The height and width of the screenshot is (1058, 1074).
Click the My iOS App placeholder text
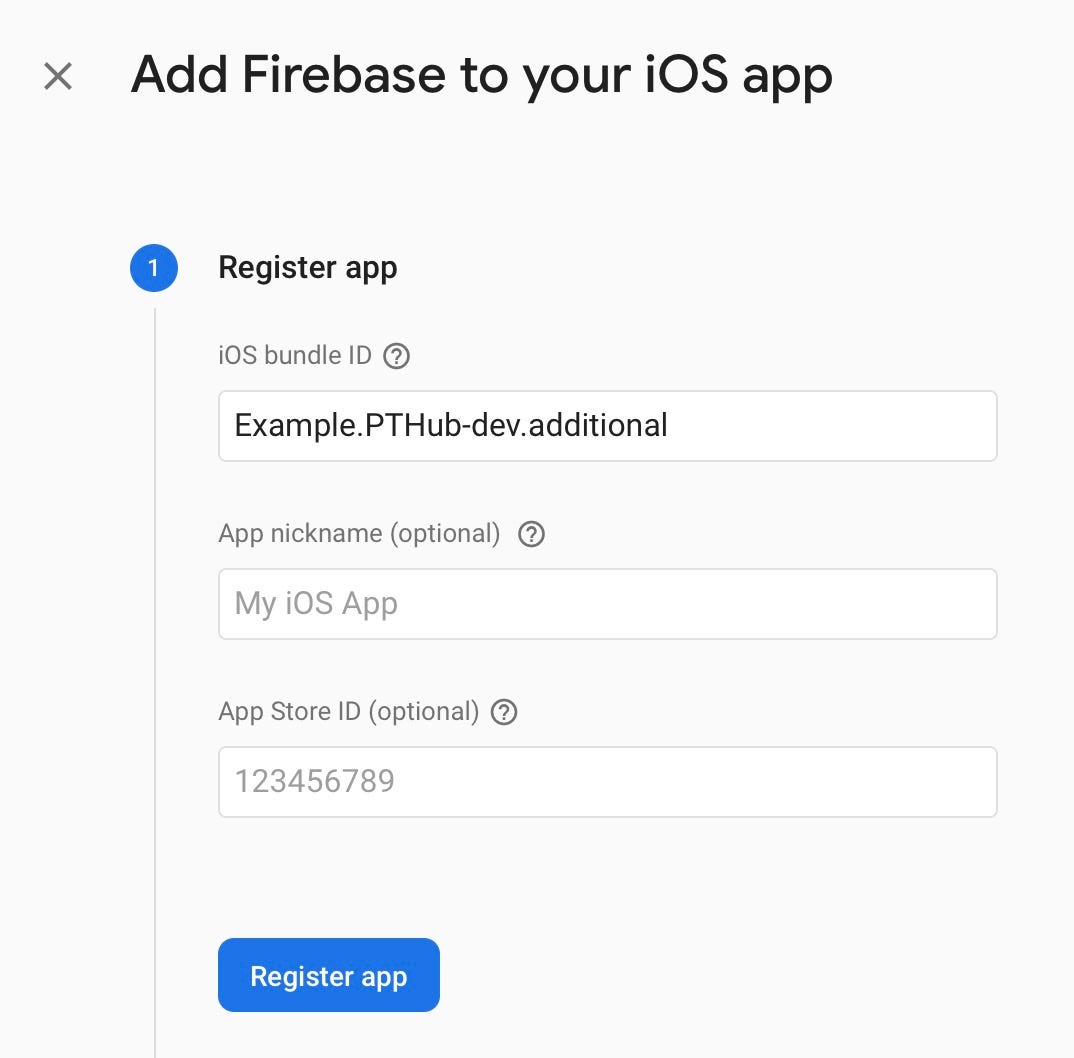click(315, 603)
